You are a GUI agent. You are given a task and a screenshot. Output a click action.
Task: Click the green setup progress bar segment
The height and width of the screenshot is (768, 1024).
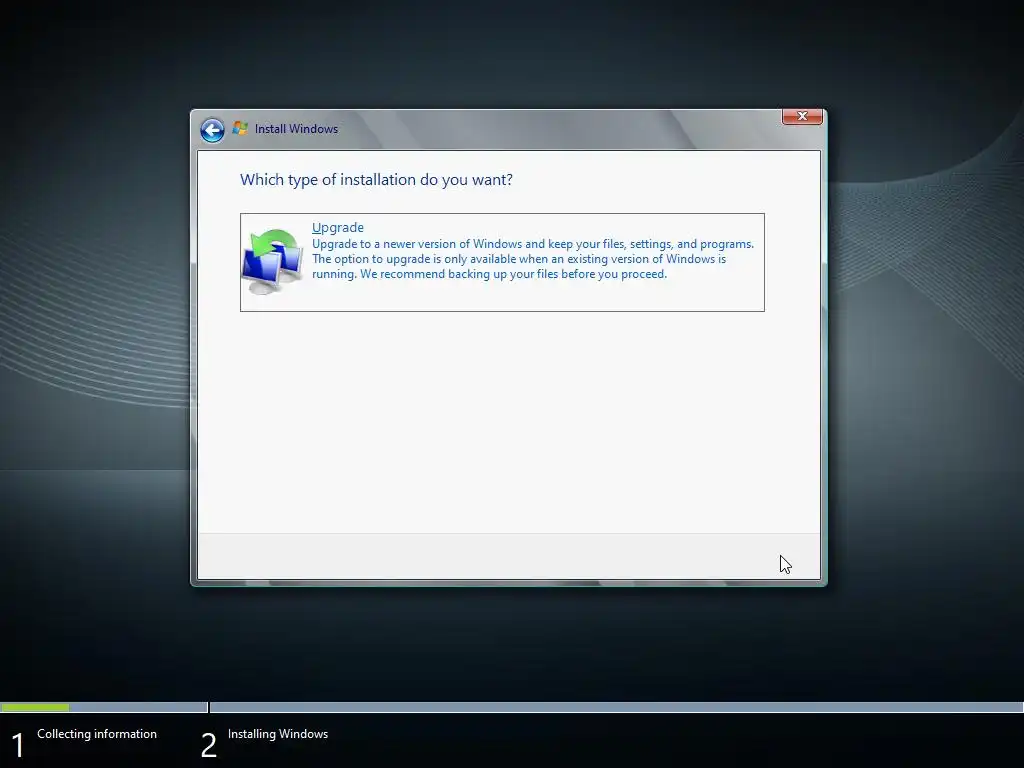point(35,707)
